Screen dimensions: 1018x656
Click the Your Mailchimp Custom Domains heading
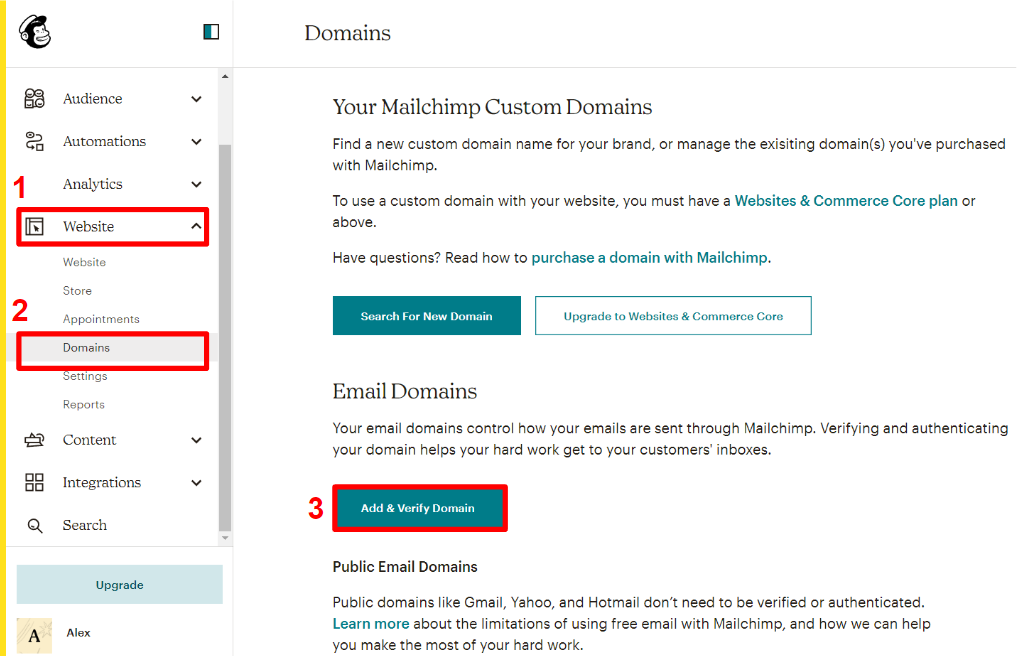point(492,107)
